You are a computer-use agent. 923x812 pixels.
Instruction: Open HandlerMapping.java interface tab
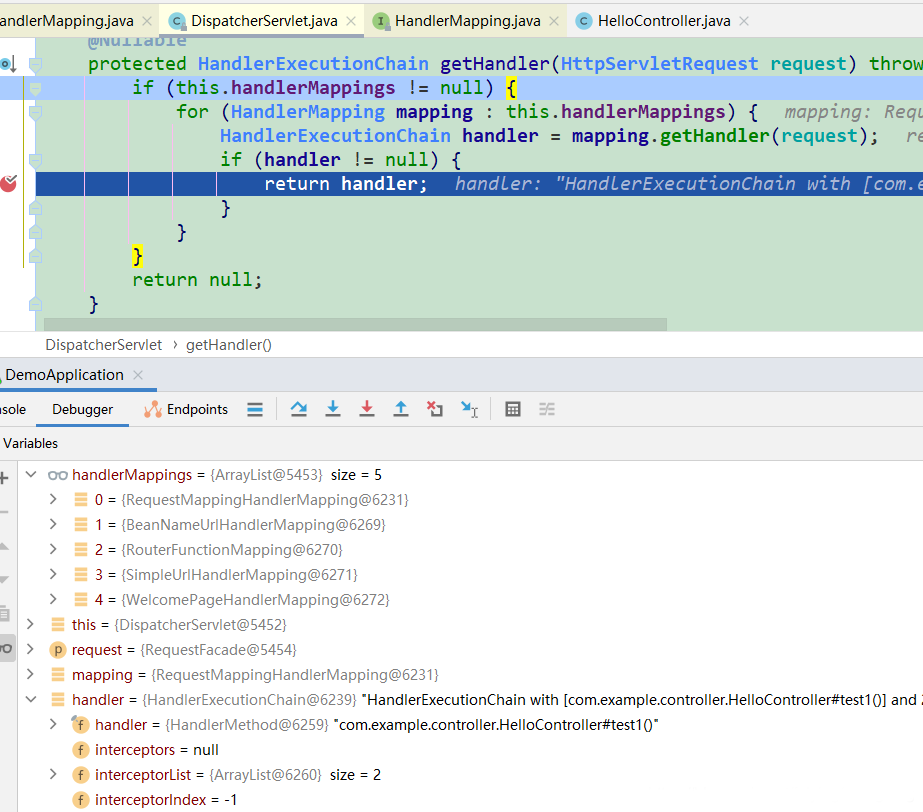(467, 21)
